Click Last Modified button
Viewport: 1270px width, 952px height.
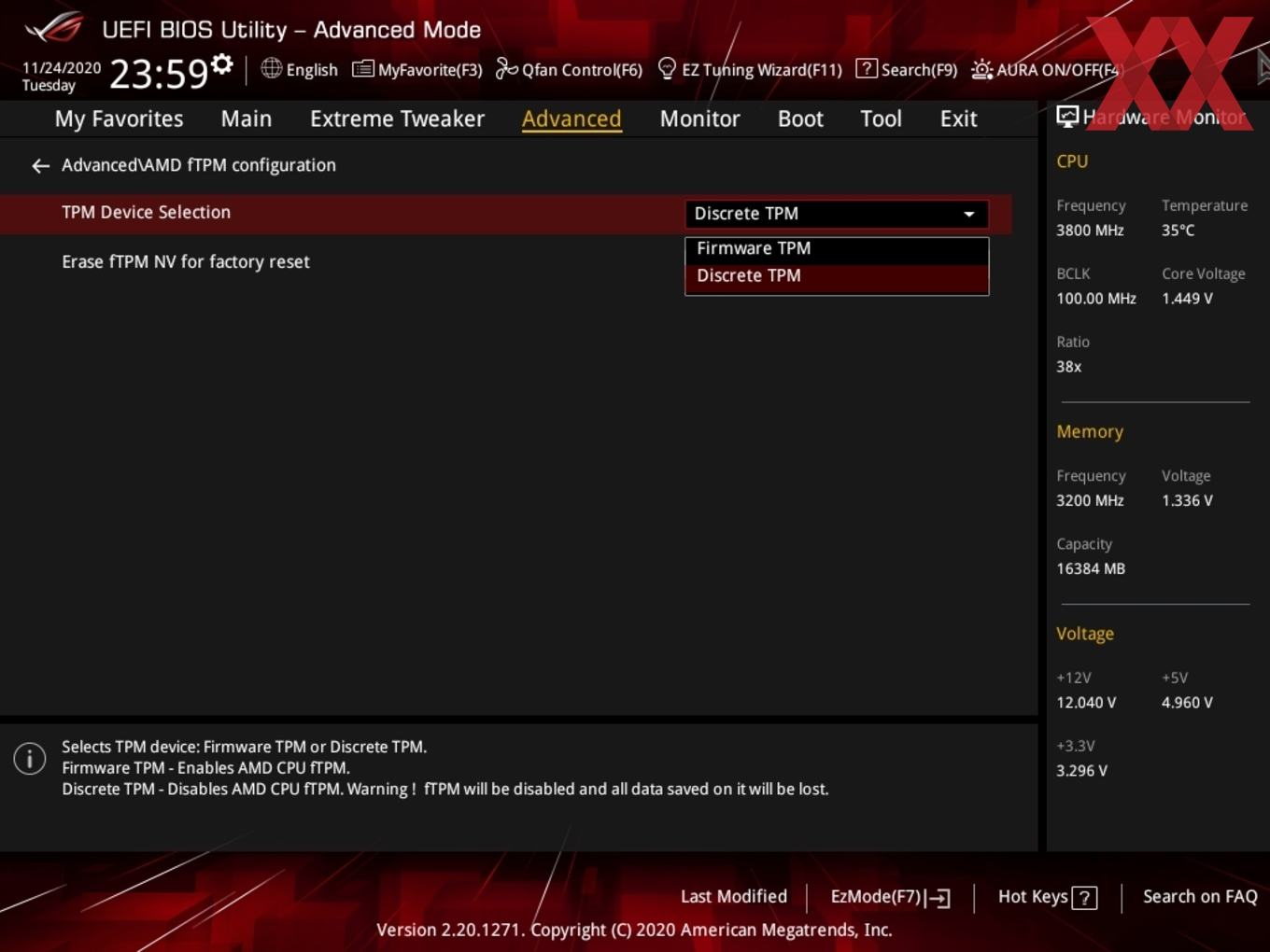[734, 897]
